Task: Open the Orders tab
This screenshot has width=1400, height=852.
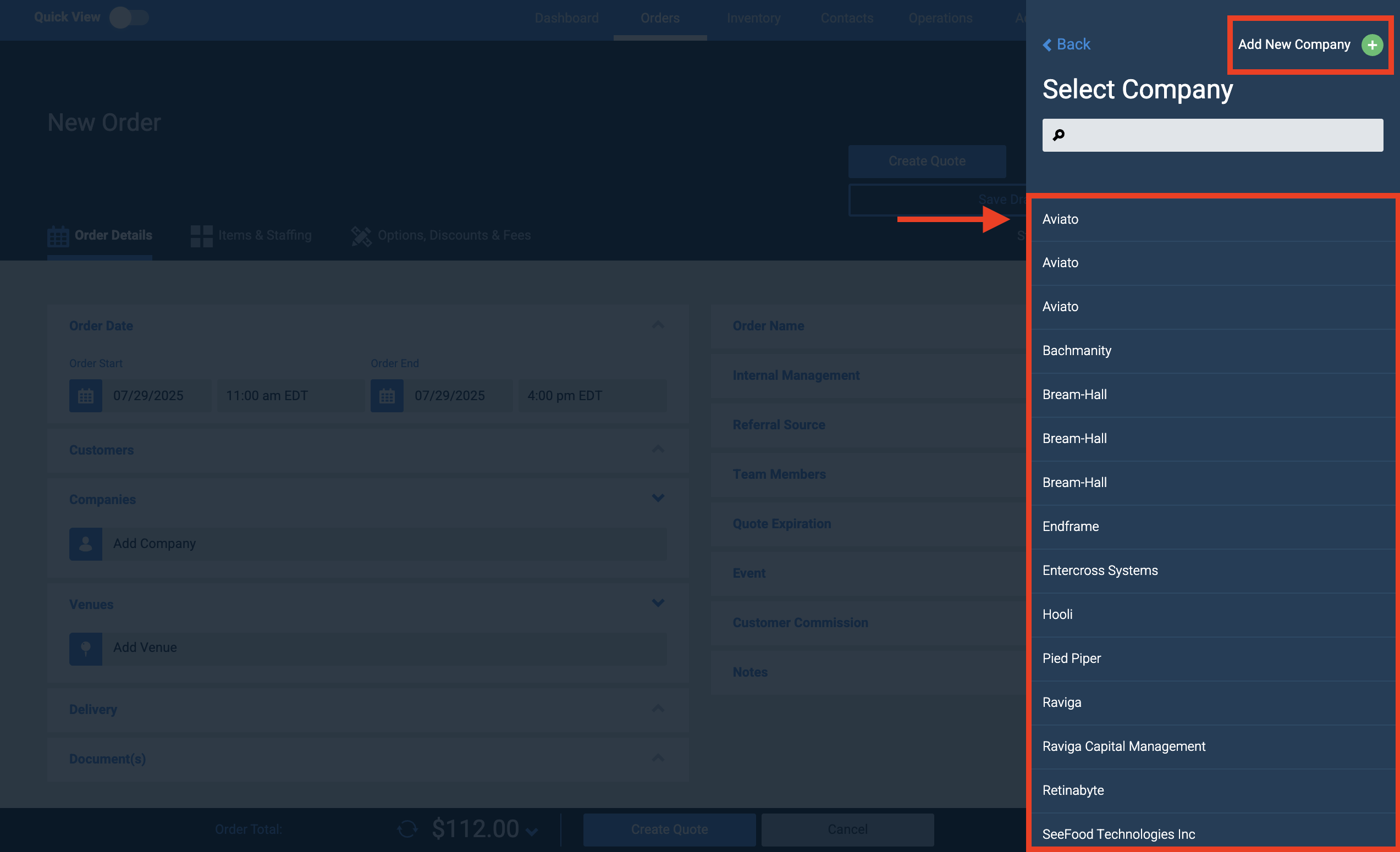Action: pyautogui.click(x=660, y=18)
